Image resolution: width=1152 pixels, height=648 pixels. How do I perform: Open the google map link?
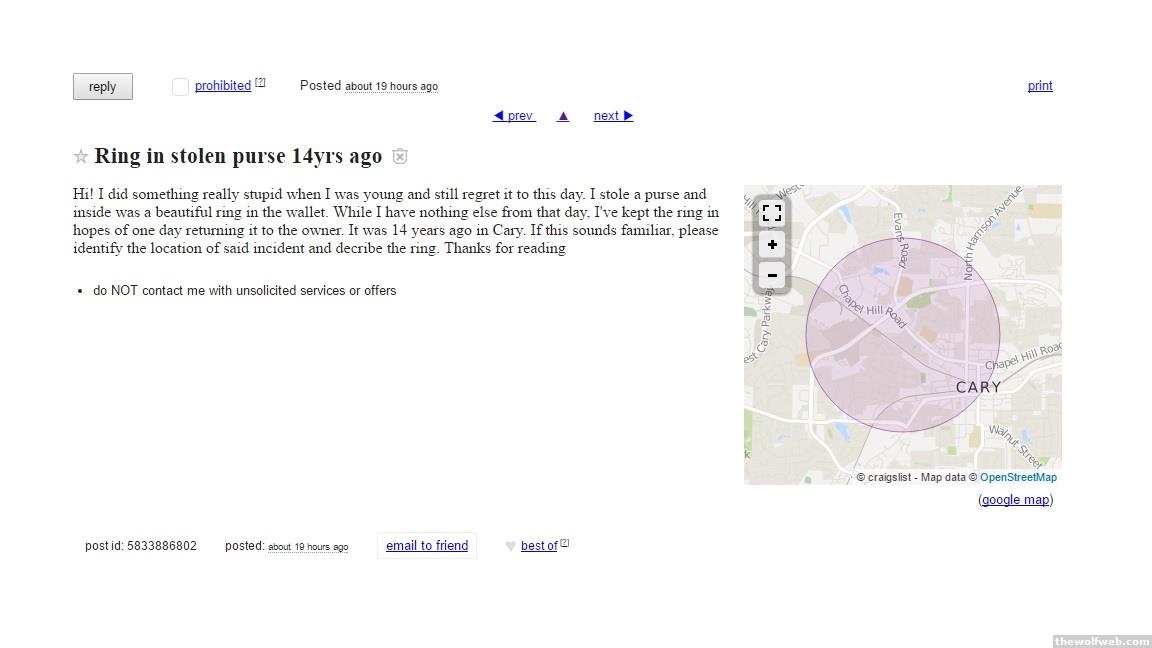pos(1015,500)
